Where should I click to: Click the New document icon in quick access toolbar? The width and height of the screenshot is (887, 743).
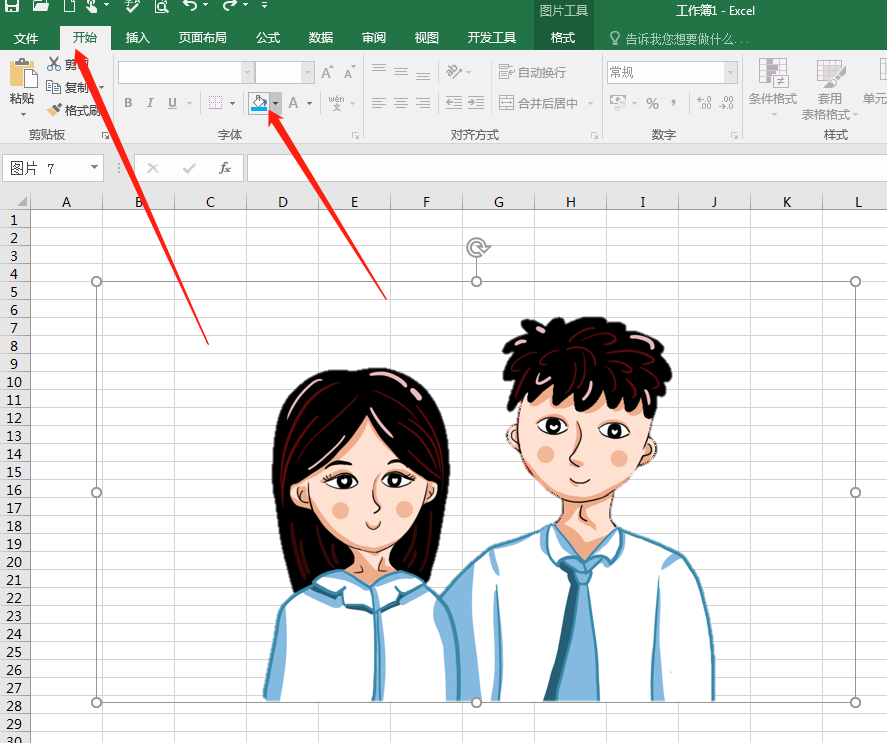click(69, 6)
